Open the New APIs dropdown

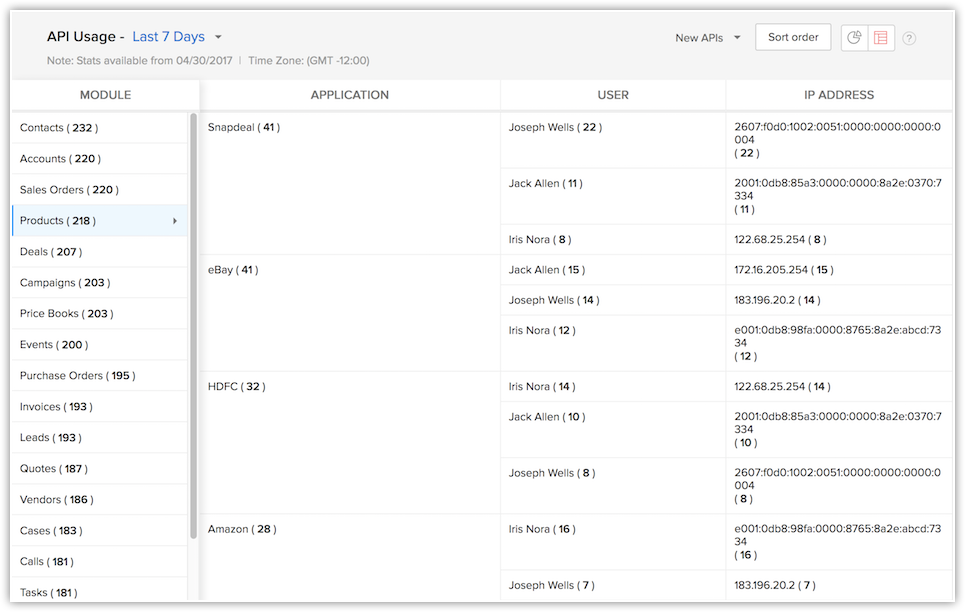(708, 38)
